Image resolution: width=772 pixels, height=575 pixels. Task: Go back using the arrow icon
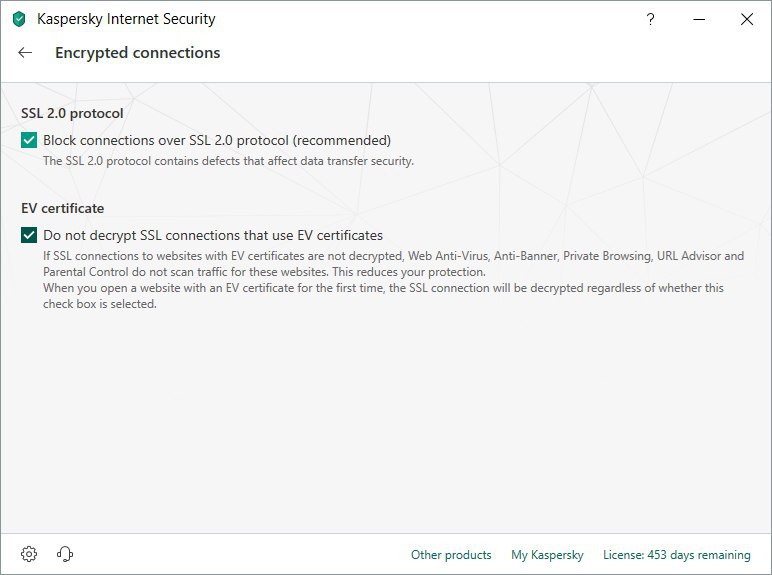[25, 53]
